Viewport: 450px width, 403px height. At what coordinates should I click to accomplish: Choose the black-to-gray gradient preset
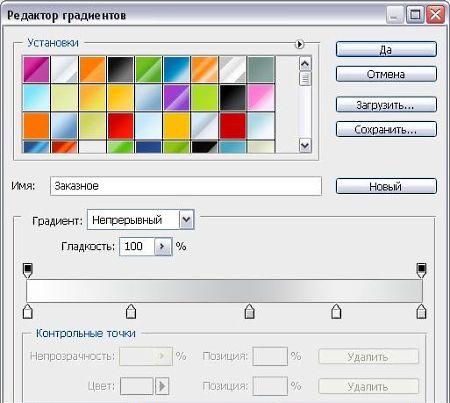(120, 69)
